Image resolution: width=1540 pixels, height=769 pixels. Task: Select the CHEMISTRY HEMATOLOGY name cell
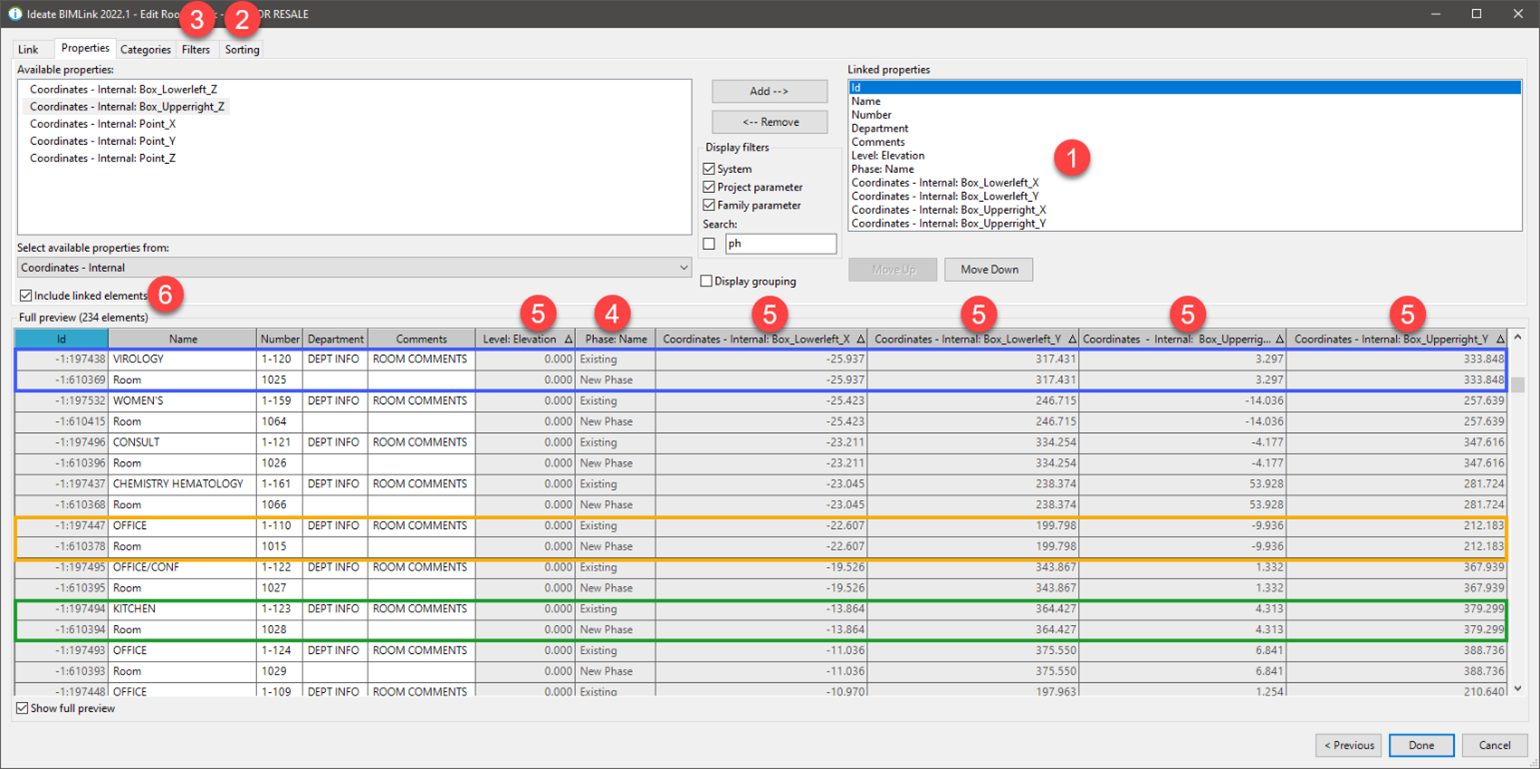183,483
